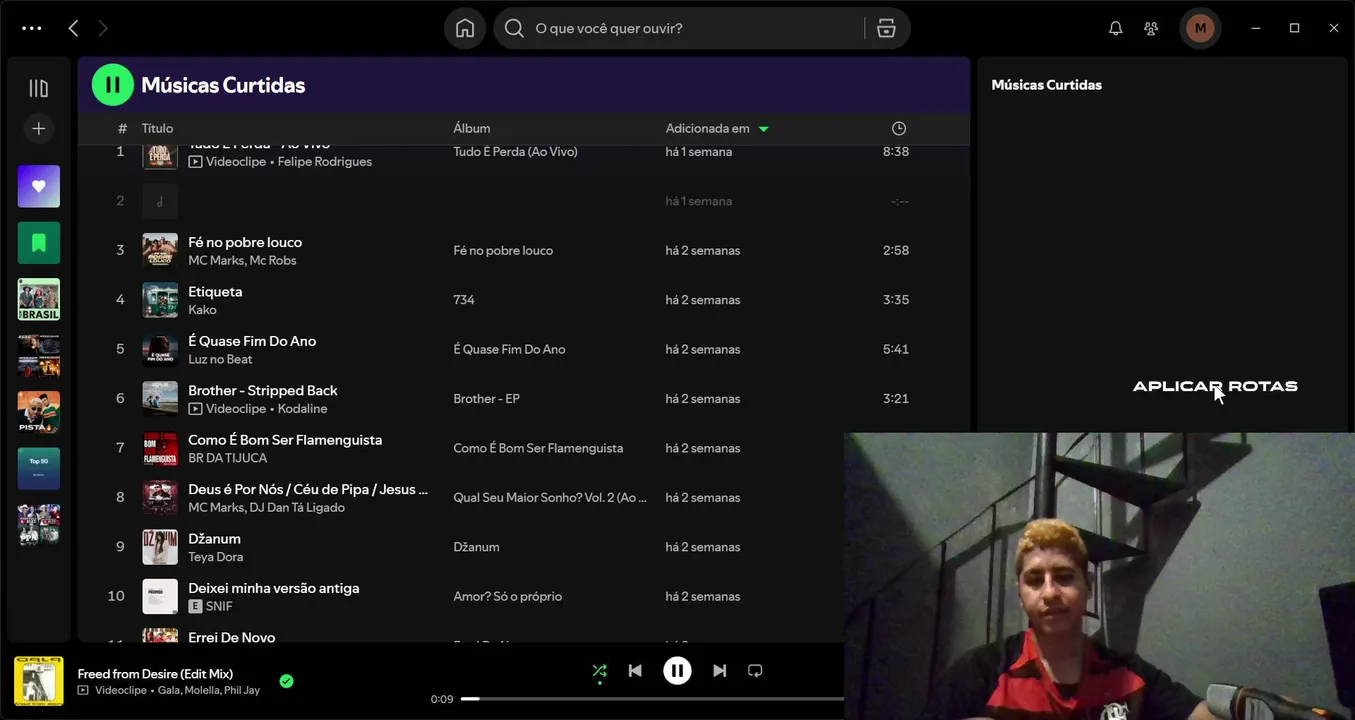1355x720 pixels.
Task: Select the track Brother - Stripped Back
Action: [x=263, y=390]
